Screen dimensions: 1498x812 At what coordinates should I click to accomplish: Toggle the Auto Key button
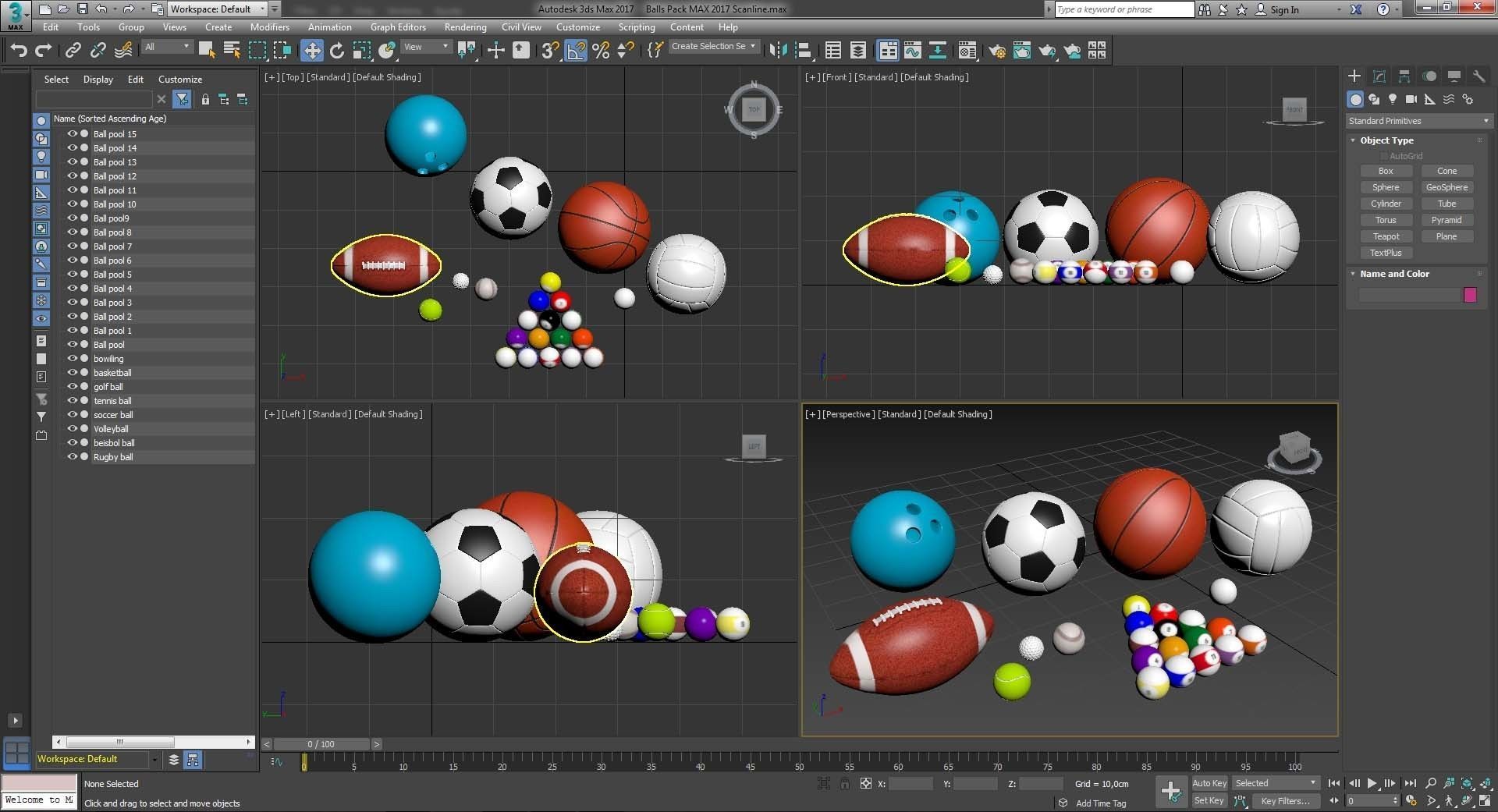coord(1209,783)
